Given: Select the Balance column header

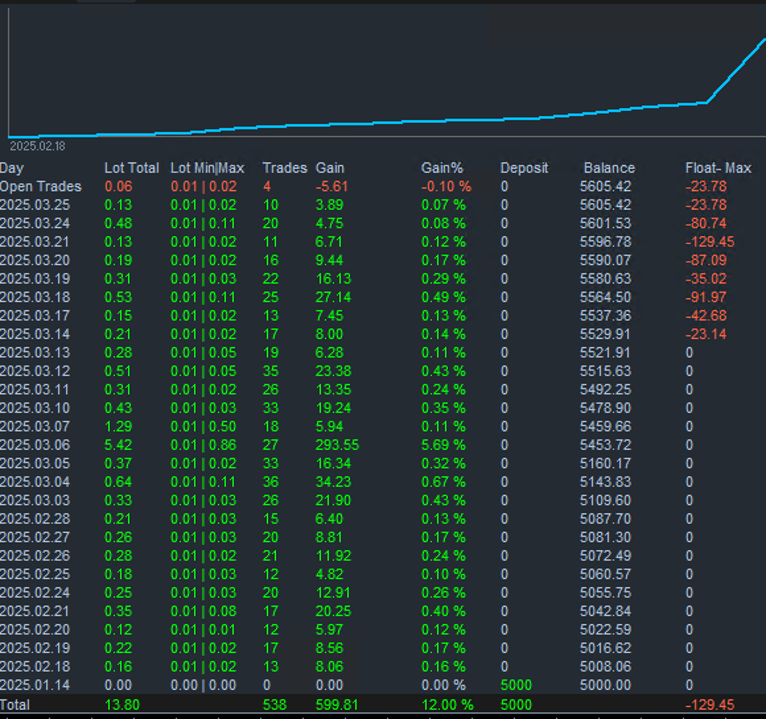Looking at the screenshot, I should point(609,168).
